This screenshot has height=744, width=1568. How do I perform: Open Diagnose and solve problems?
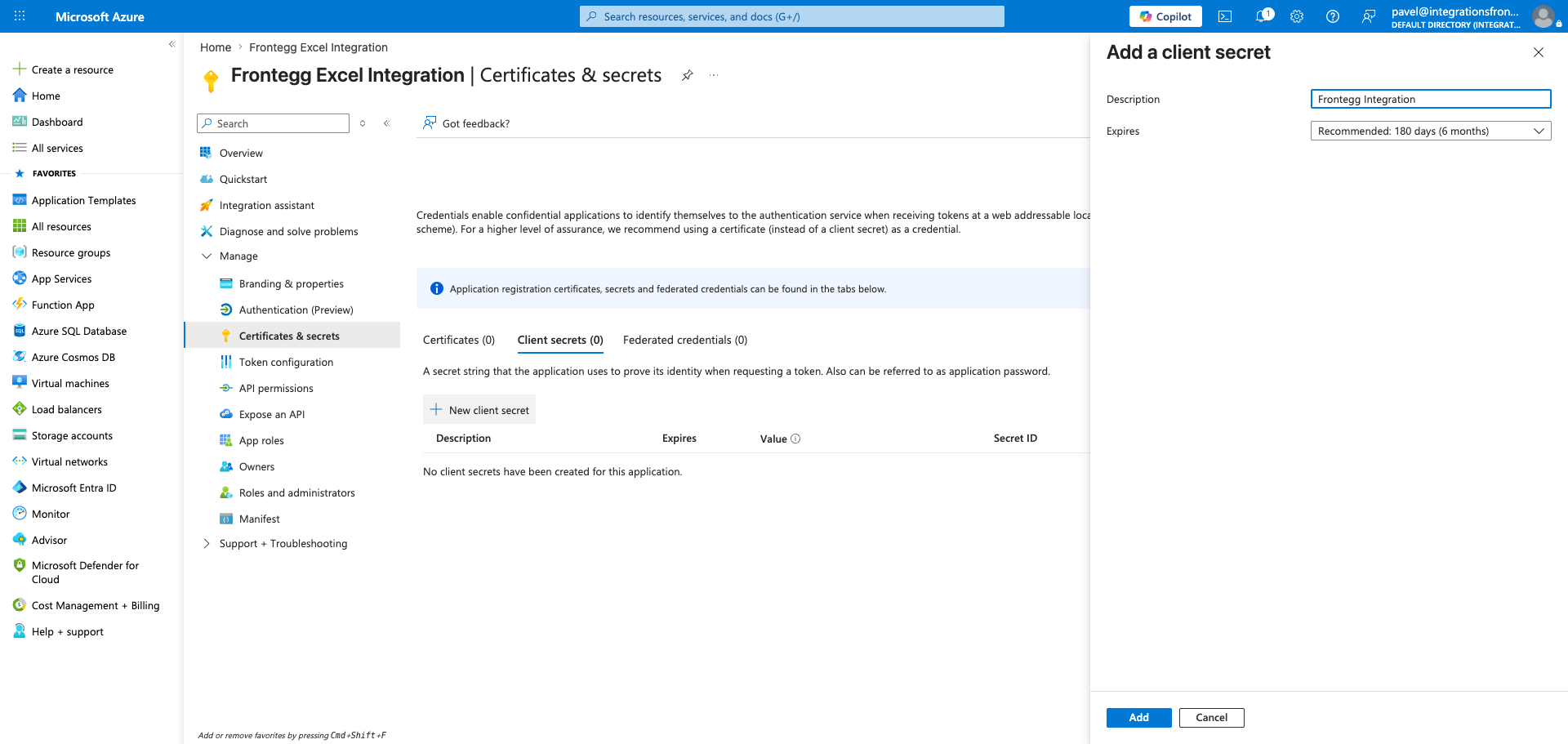pos(288,231)
